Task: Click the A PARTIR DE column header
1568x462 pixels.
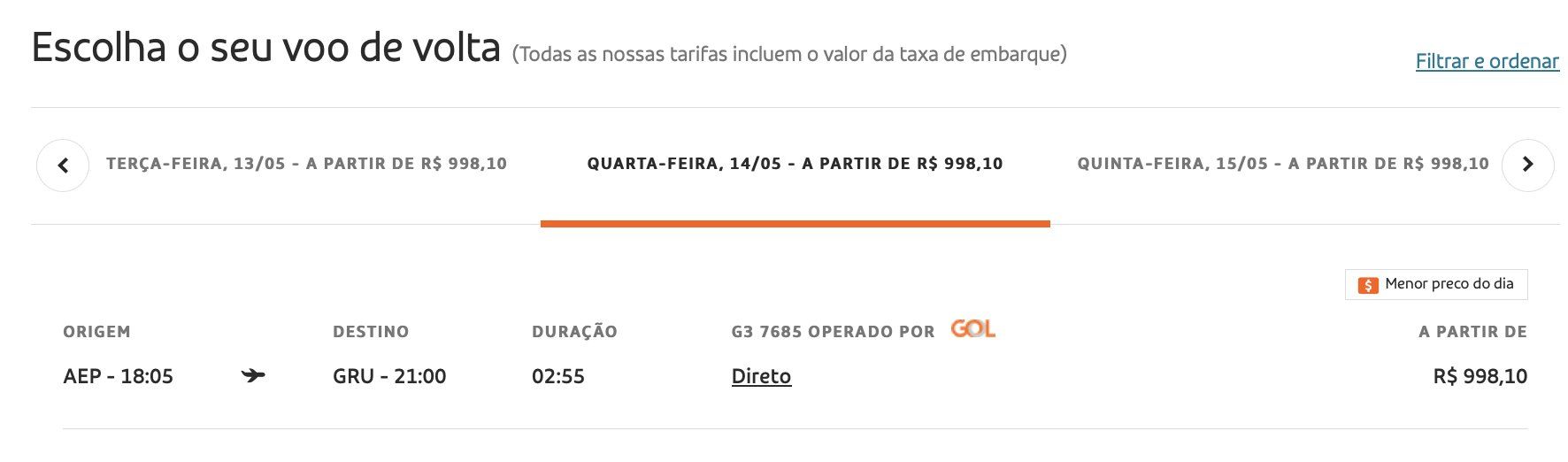Action: 1472,332
